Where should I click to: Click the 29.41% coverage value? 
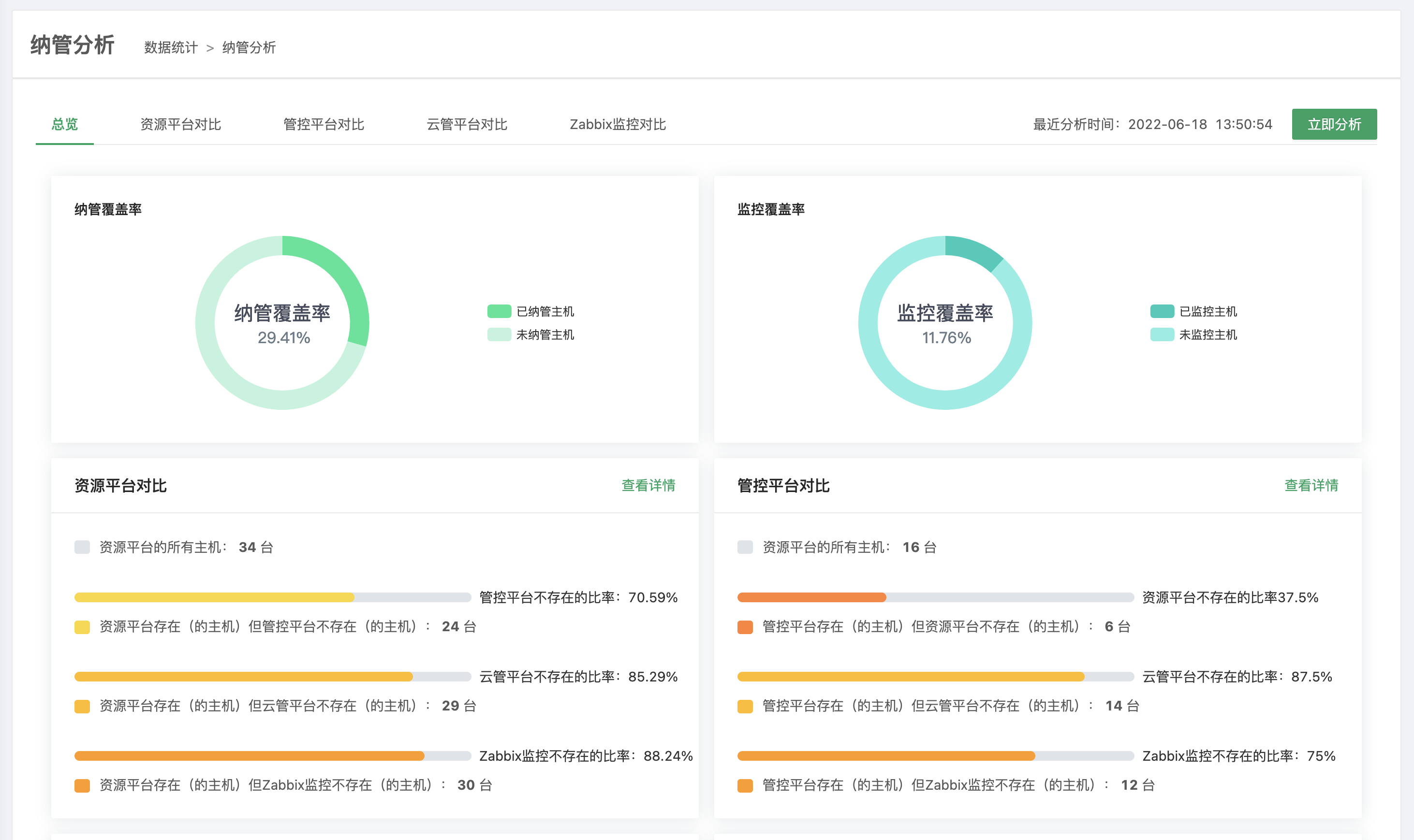click(x=284, y=338)
